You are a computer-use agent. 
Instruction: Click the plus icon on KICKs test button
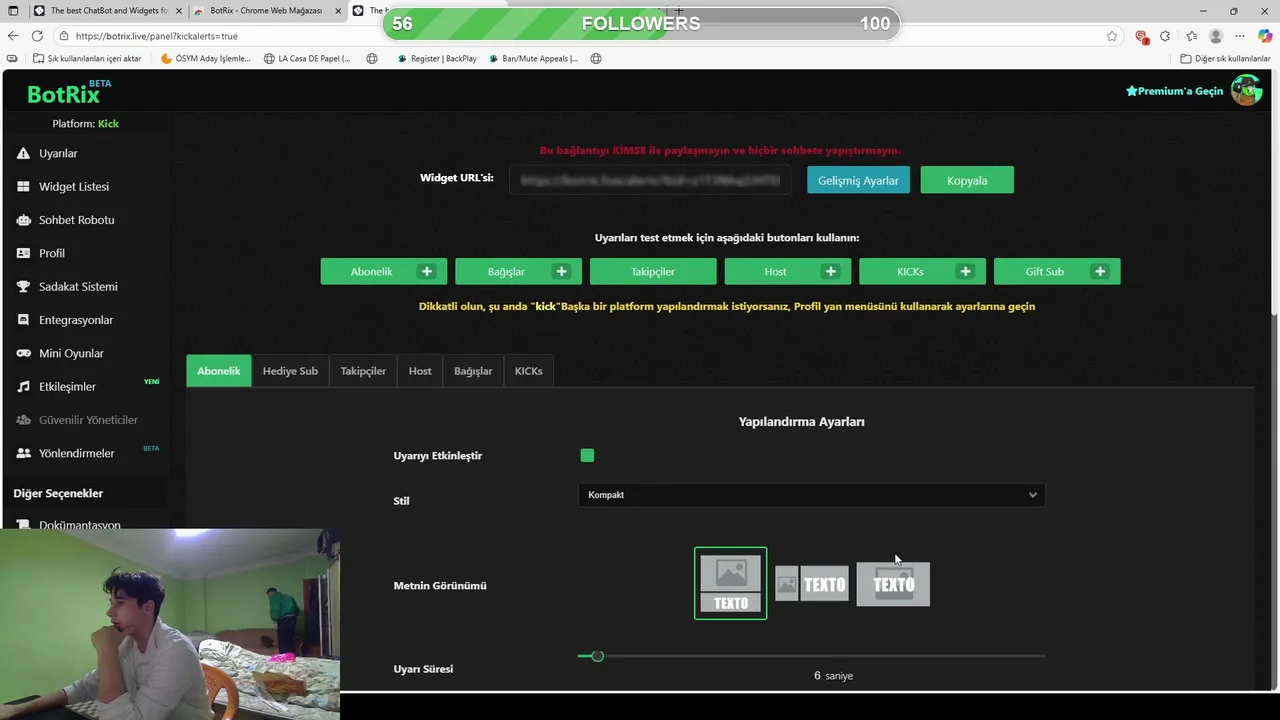pyautogui.click(x=965, y=271)
